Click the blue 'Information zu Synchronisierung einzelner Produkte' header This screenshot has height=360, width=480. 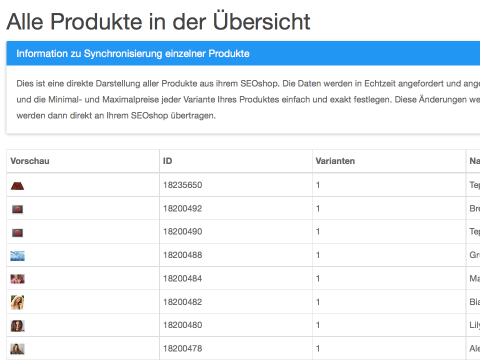click(243, 53)
